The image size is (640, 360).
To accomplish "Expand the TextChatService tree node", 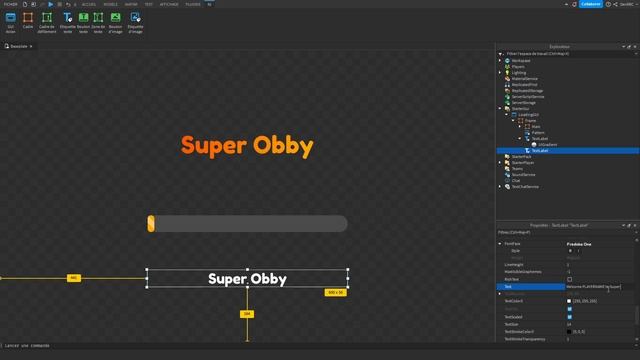I will tap(500, 187).
